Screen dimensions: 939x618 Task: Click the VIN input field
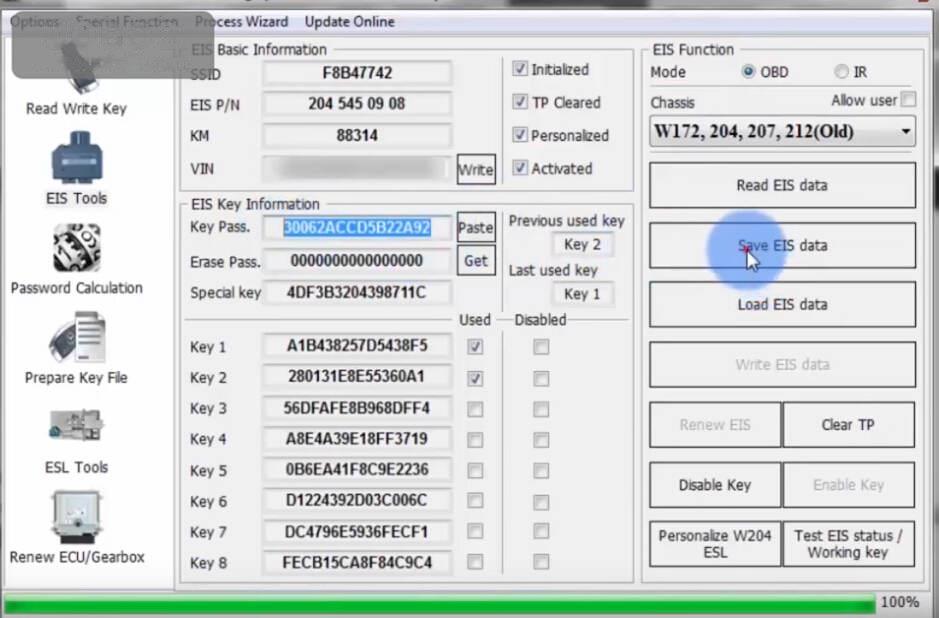coord(357,168)
